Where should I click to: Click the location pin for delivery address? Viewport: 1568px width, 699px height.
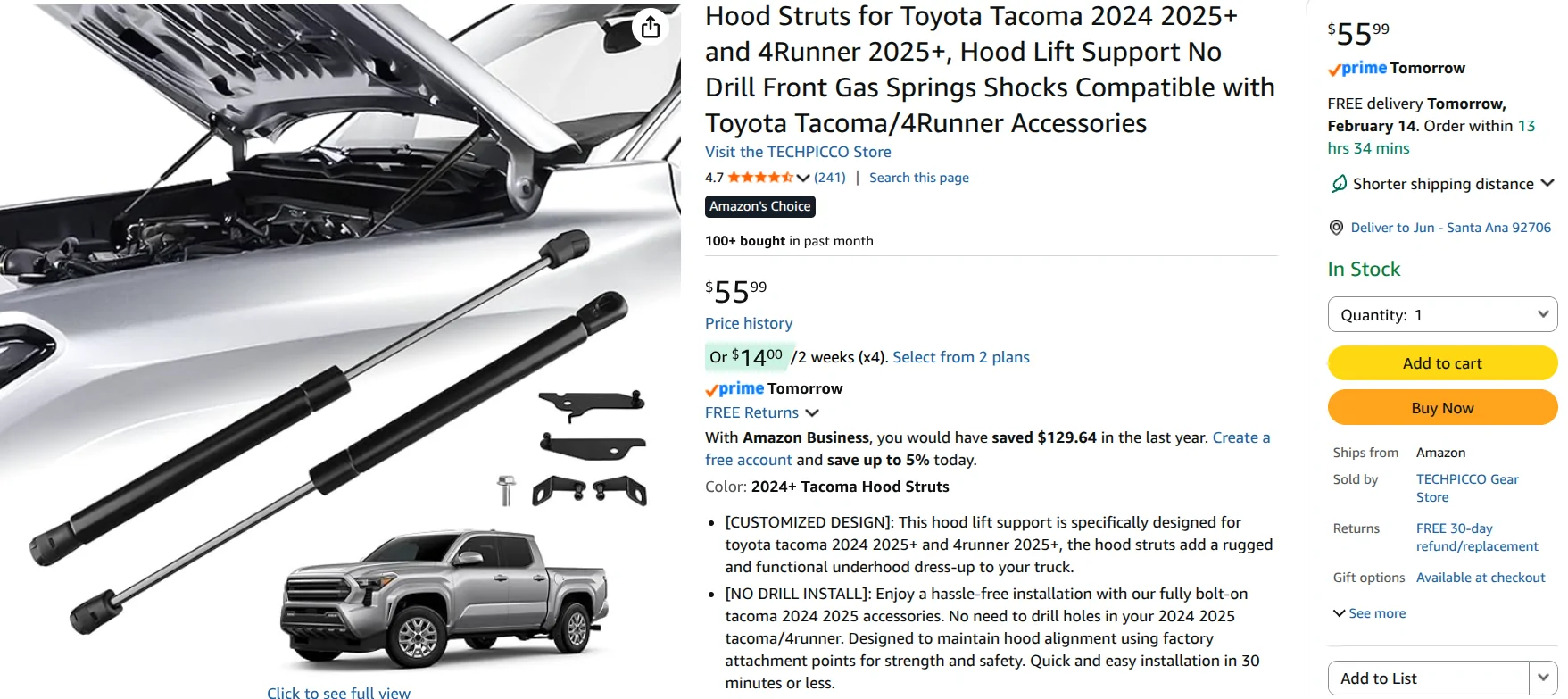point(1337,227)
